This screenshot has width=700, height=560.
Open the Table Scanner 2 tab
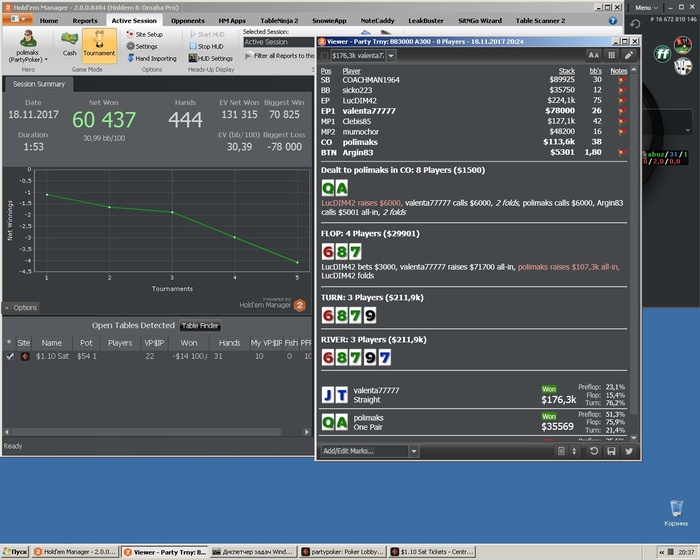(x=540, y=21)
